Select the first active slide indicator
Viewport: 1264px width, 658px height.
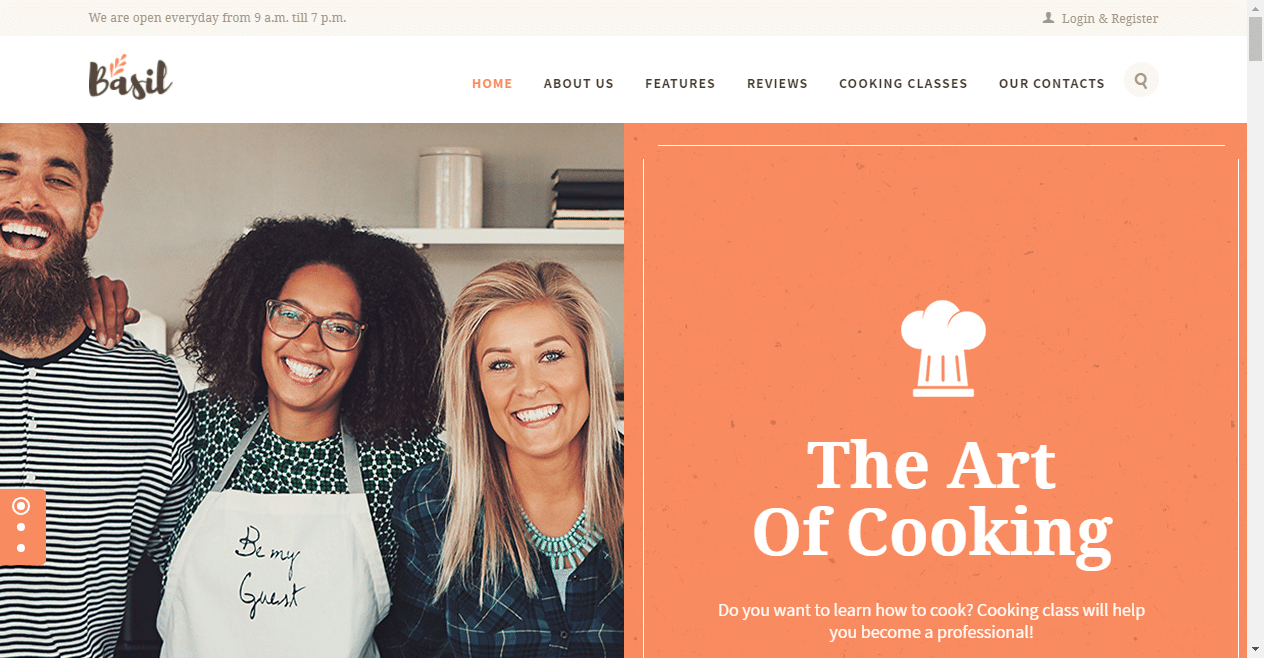click(21, 506)
